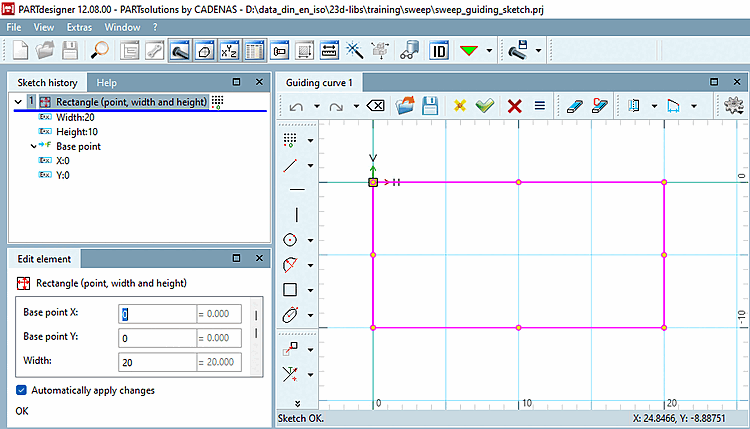Click the Open folder icon in the main toolbar

(x=45, y=50)
